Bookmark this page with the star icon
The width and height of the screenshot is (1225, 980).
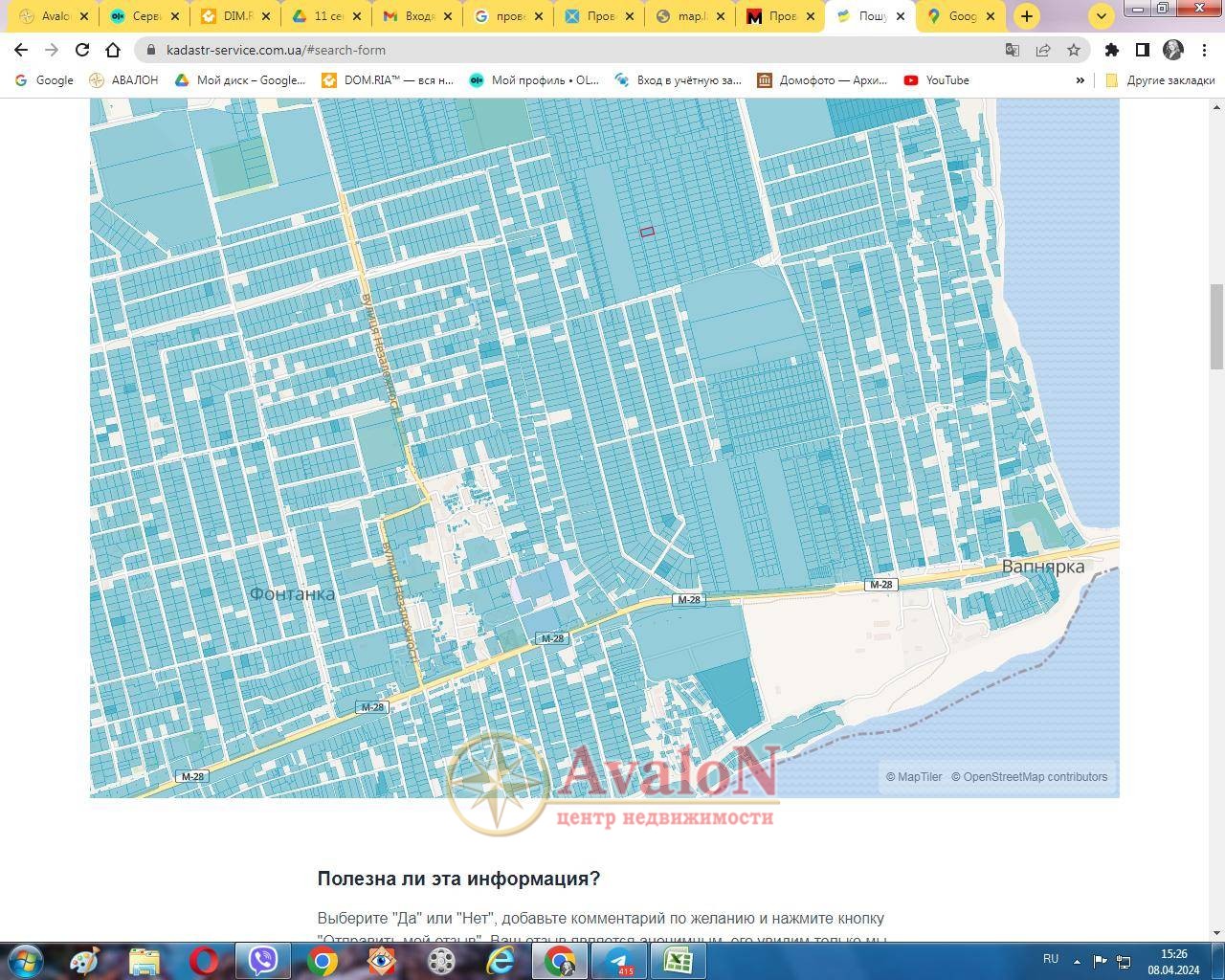coord(1074,50)
